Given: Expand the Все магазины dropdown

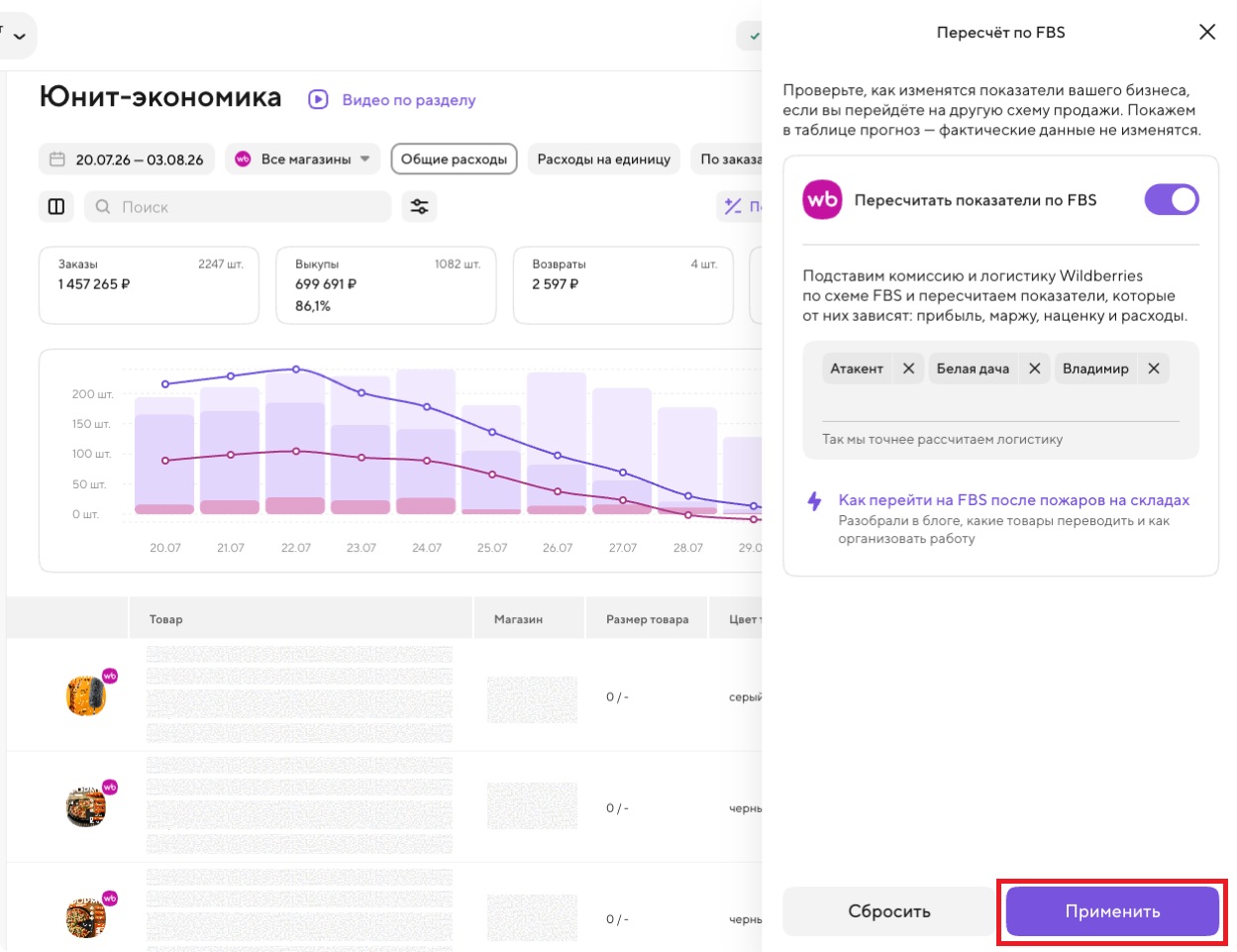Looking at the screenshot, I should pos(302,159).
